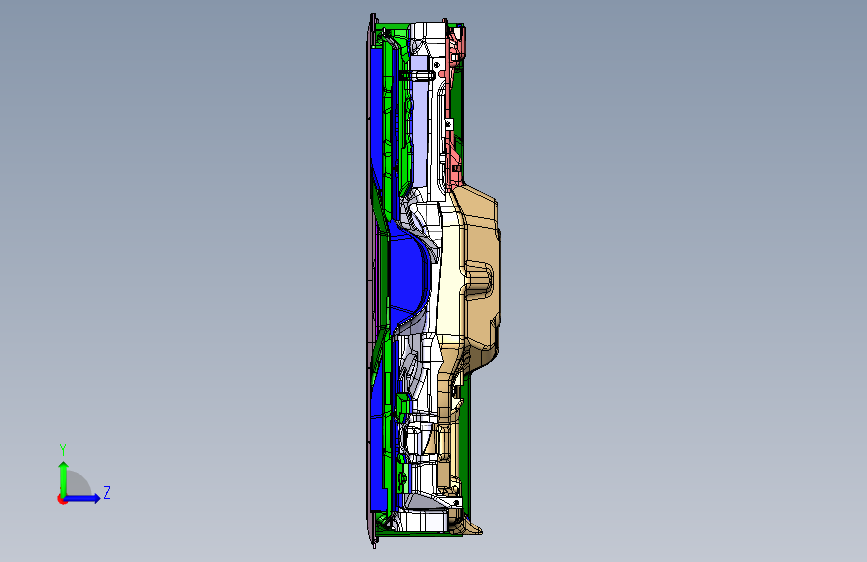Viewport: 867px width, 562px height.
Task: Select the tan foot at the model's bottom right
Action: (x=469, y=528)
